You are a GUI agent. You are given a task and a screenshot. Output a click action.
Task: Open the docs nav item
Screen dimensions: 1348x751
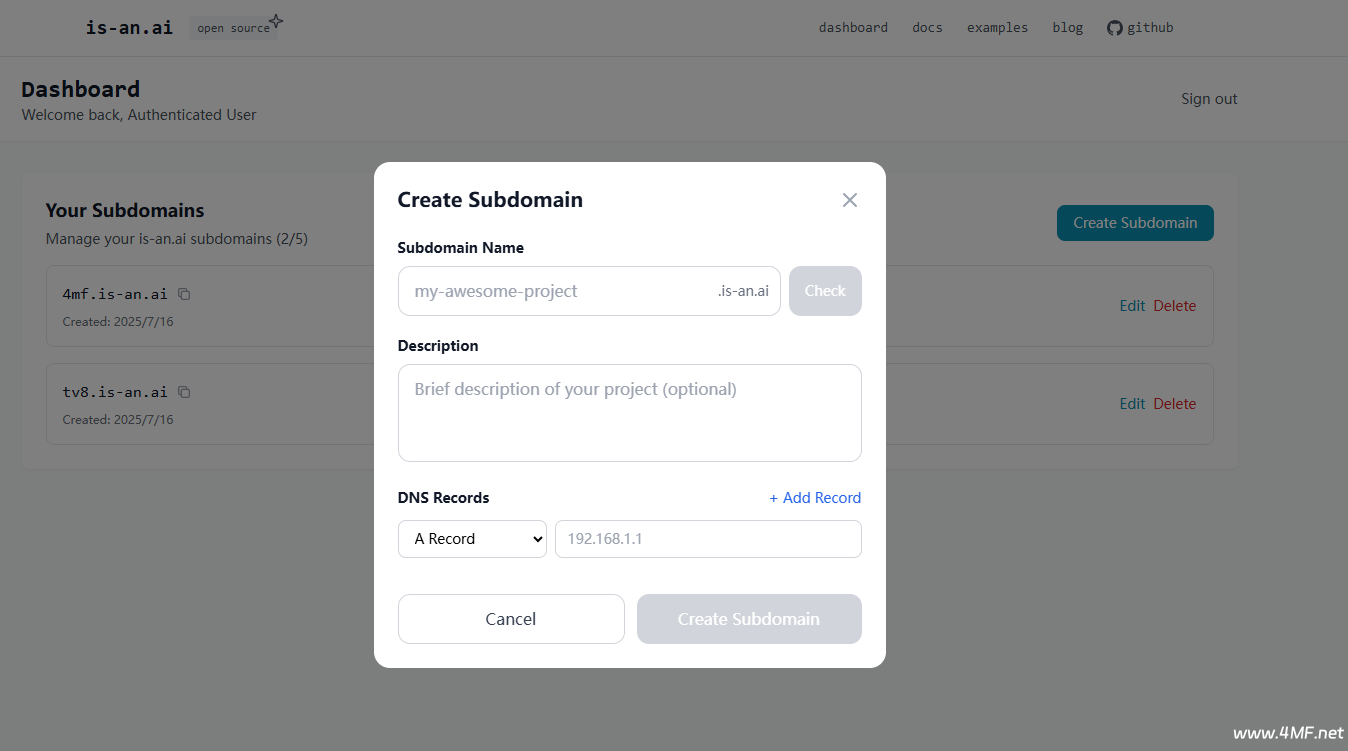pyautogui.click(x=927, y=28)
